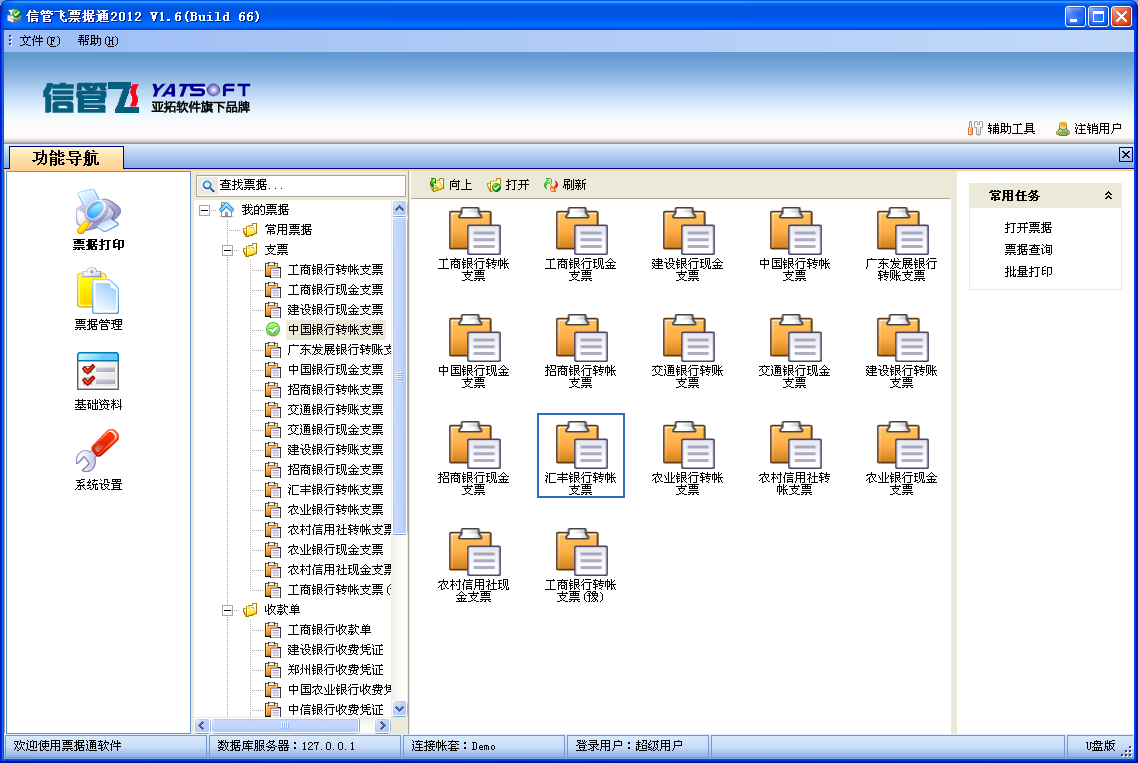Screen dimensions: 1138x763
Task: Select 中国银行转帐支票 in the tree
Action: tap(334, 330)
